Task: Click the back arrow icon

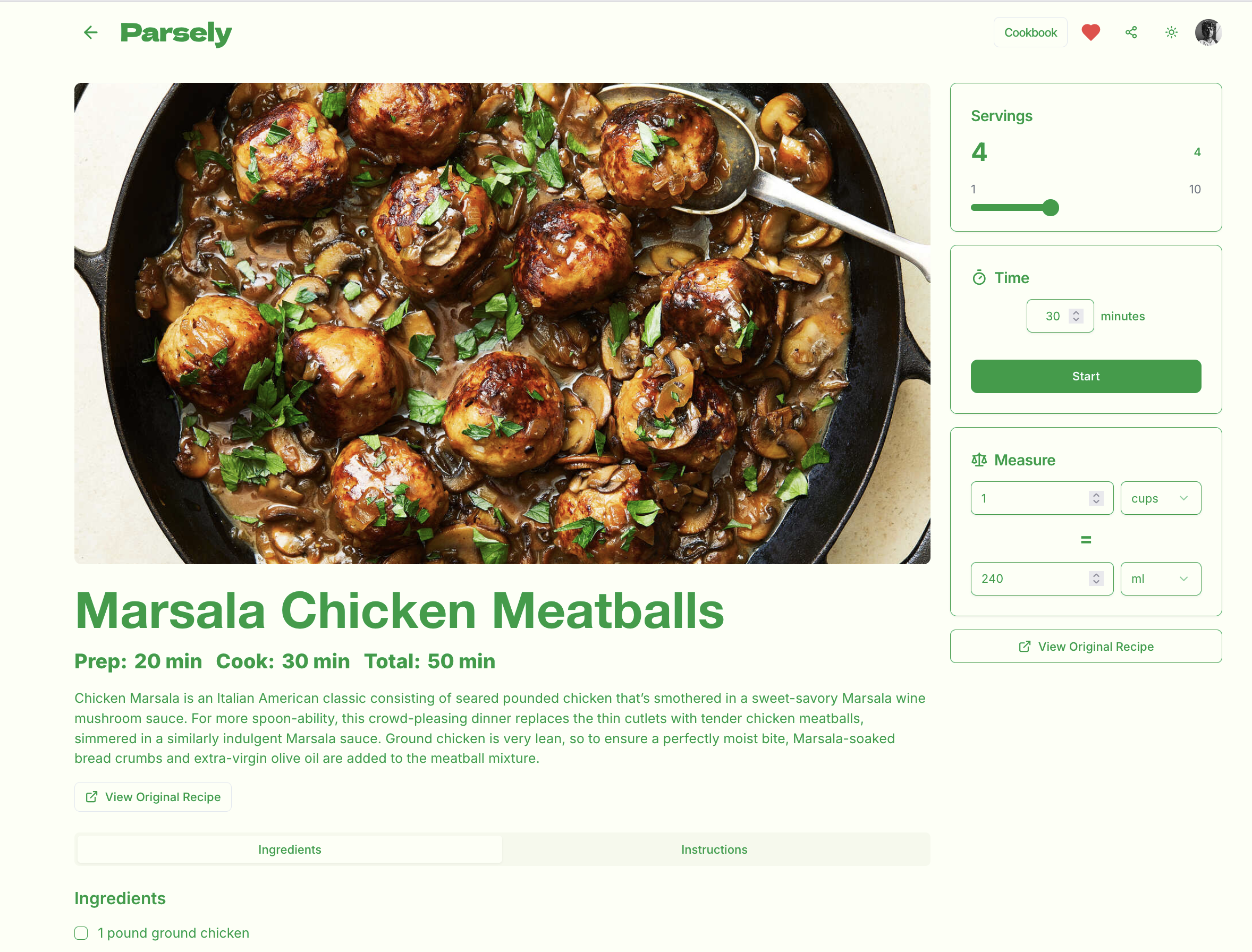Action: (x=91, y=32)
